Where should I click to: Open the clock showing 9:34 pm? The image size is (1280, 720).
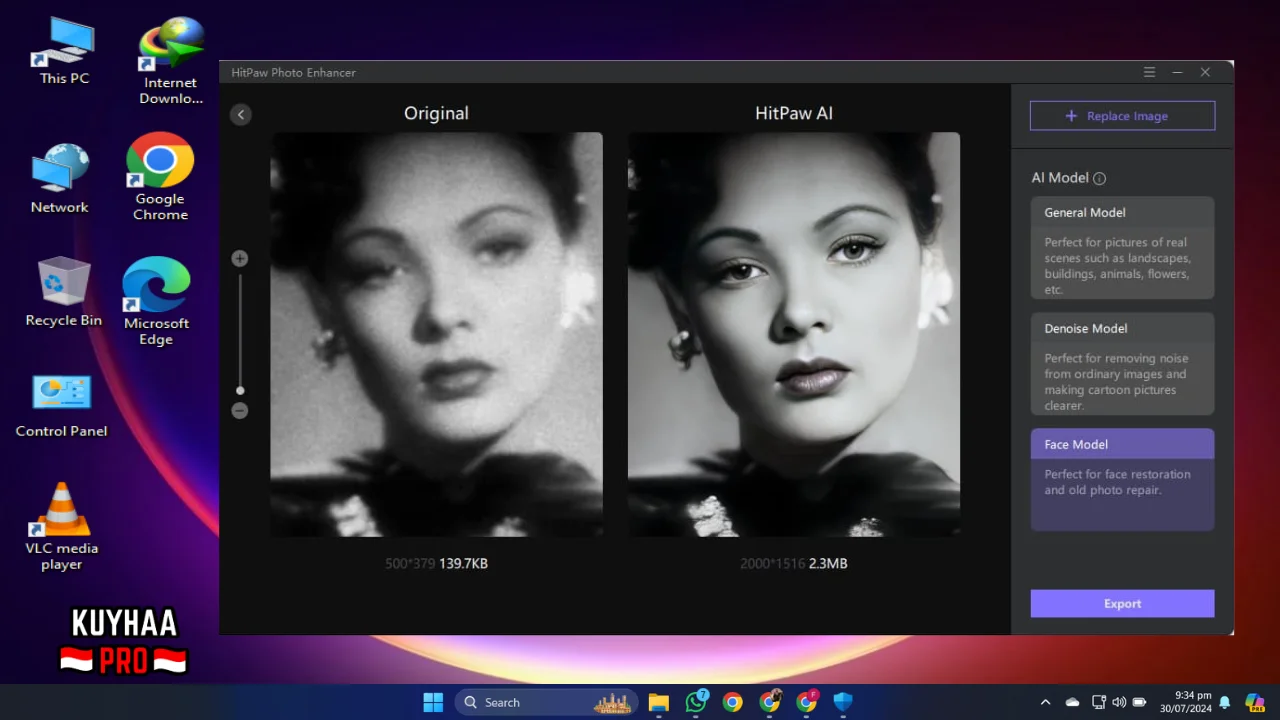pos(1185,702)
